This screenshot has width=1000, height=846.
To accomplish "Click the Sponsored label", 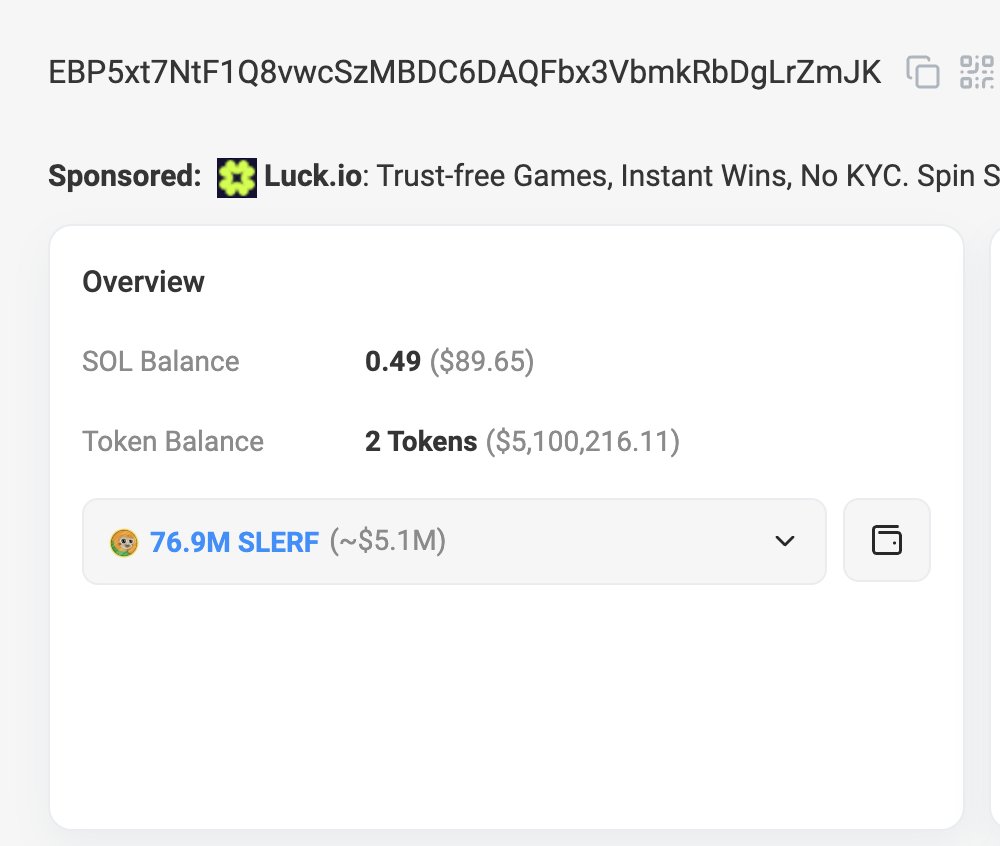I will (x=125, y=177).
